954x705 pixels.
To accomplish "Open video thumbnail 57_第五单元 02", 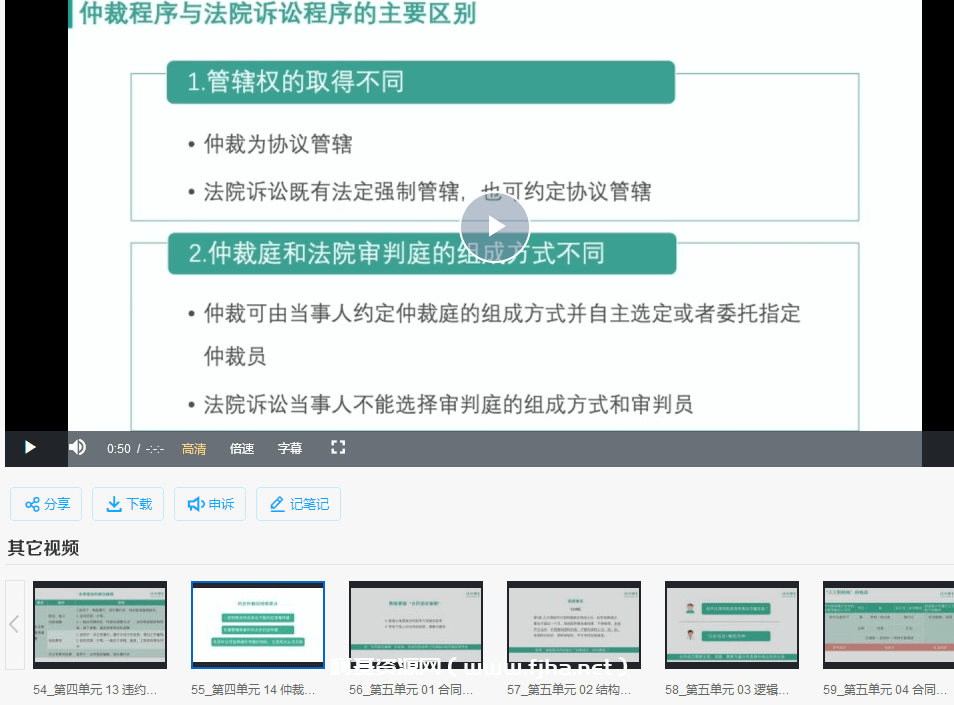I will (x=574, y=625).
